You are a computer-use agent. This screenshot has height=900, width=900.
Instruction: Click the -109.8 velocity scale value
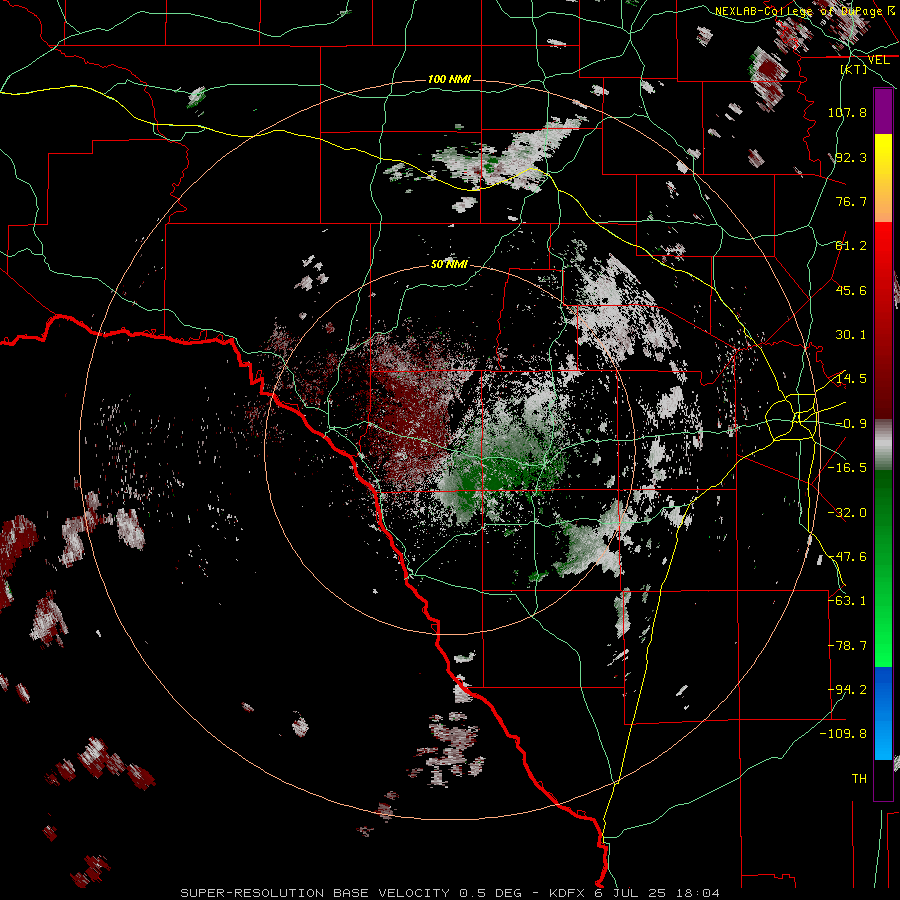point(844,734)
